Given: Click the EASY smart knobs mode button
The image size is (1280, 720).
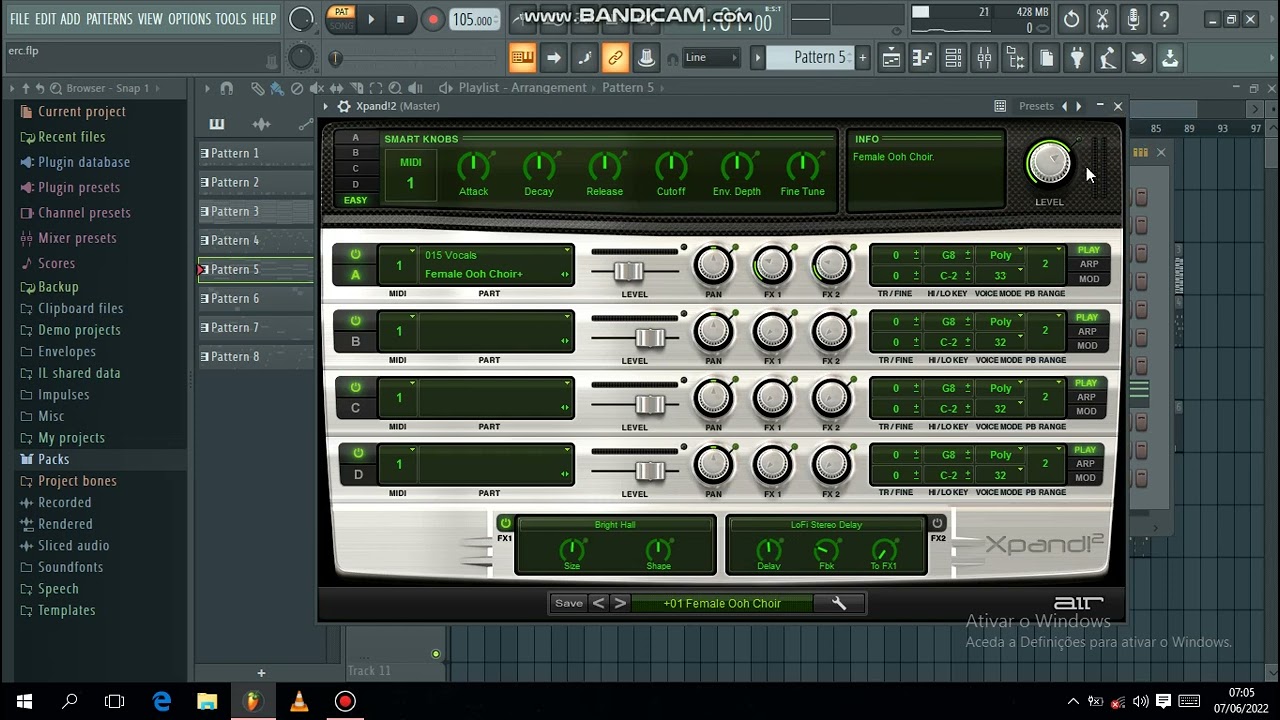Looking at the screenshot, I should coord(355,200).
